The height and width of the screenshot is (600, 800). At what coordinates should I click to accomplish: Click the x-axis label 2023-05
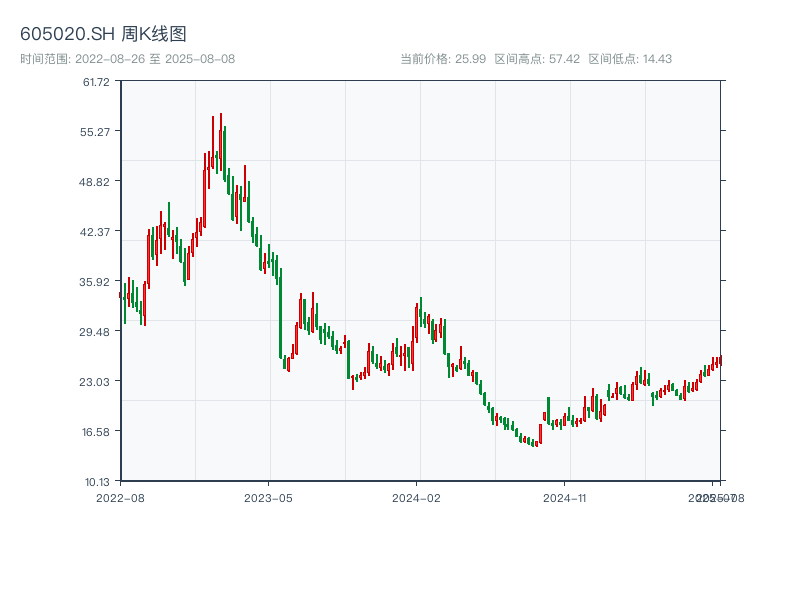[x=268, y=498]
